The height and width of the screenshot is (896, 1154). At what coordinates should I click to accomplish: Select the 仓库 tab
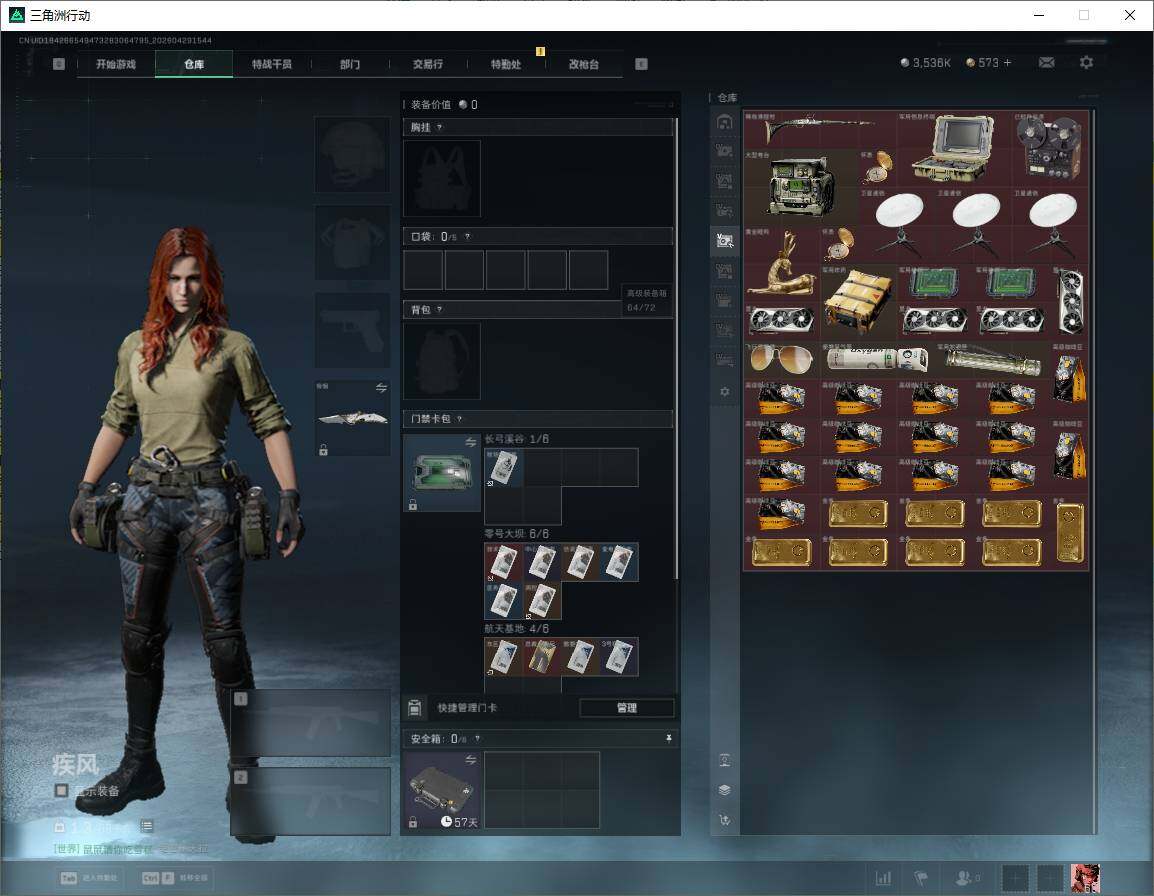(194, 64)
